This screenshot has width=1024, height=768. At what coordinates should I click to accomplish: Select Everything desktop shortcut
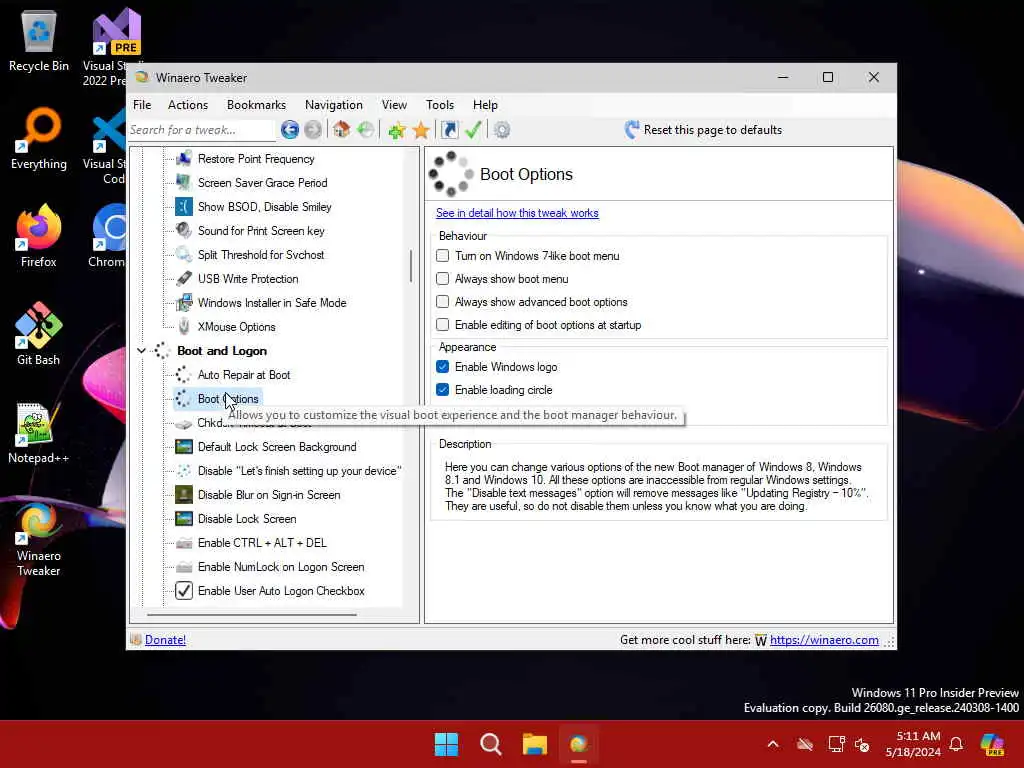(39, 139)
